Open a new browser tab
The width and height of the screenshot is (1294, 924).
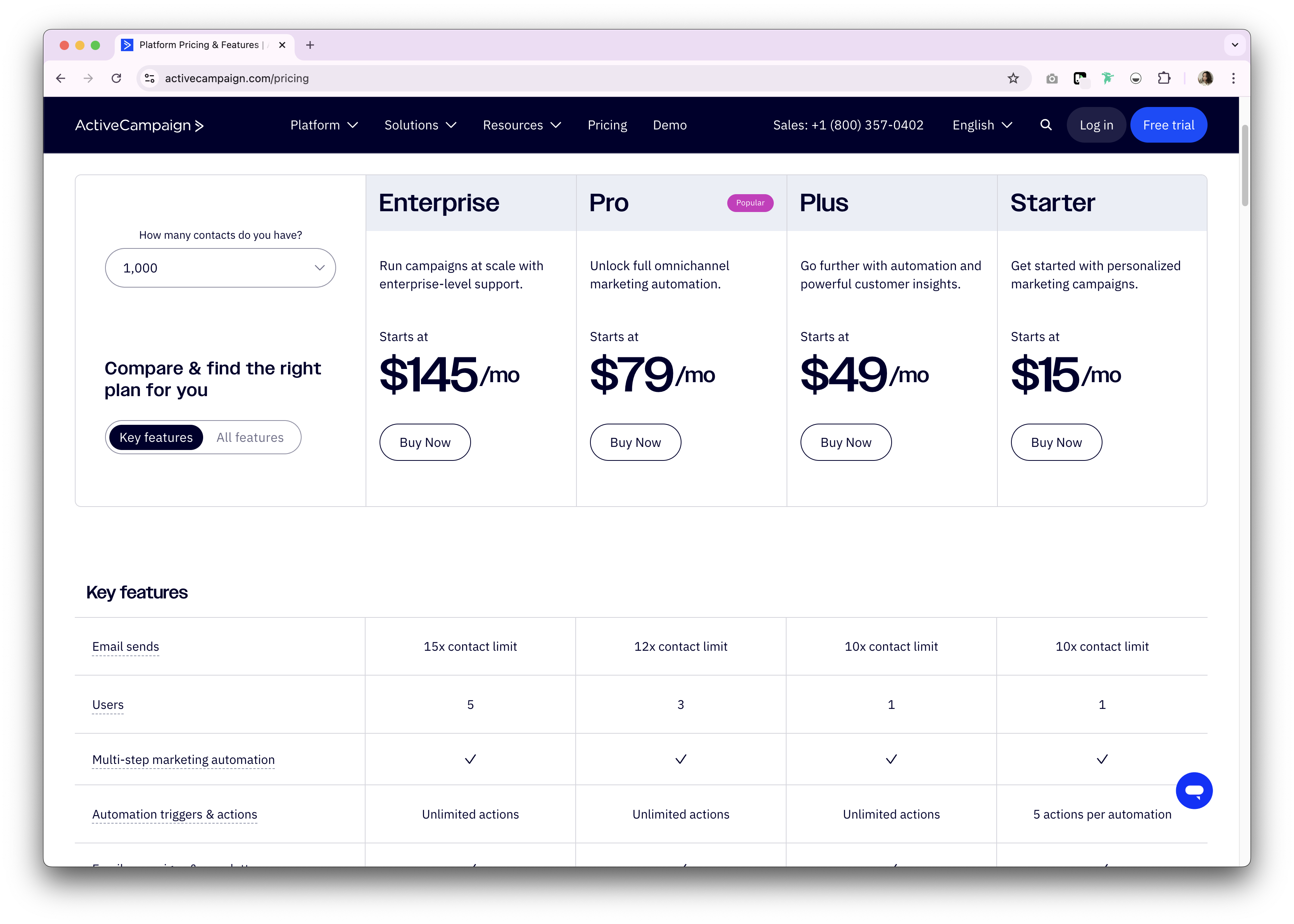[310, 45]
